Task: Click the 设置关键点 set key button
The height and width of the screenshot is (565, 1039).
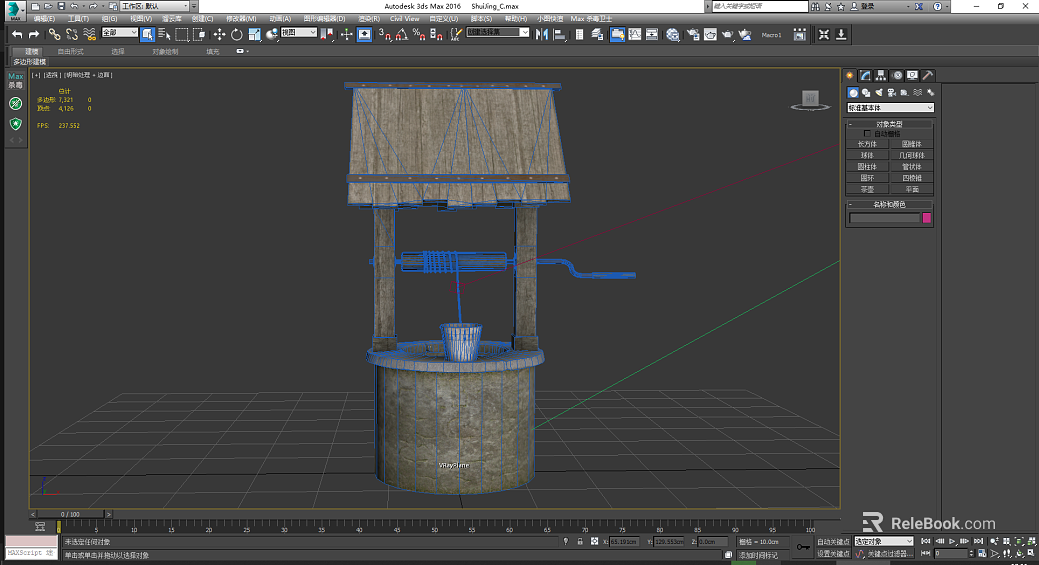Action: [x=833, y=554]
